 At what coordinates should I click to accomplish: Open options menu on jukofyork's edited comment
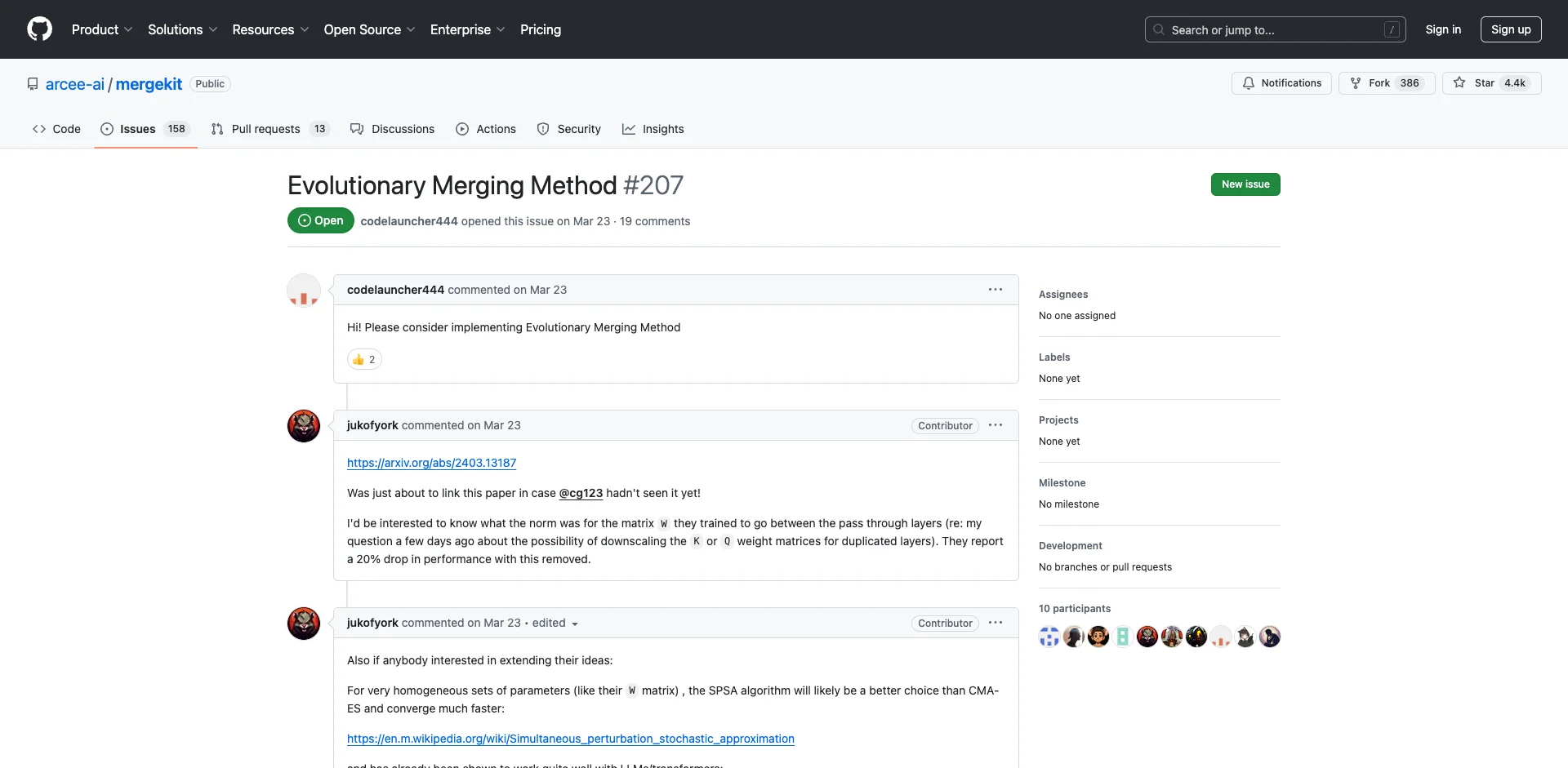996,623
